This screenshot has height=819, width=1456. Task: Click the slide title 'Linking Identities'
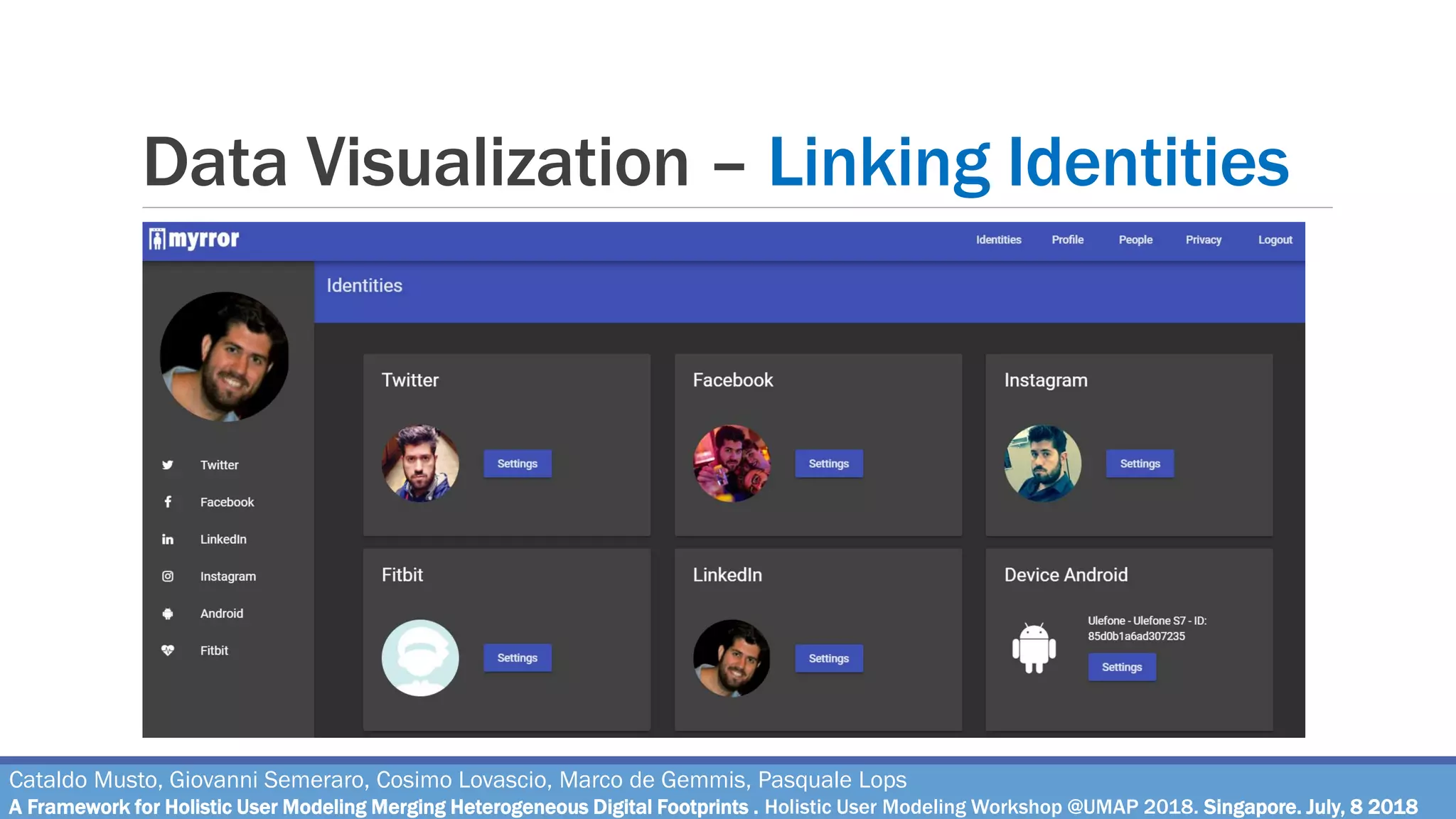click(1028, 164)
